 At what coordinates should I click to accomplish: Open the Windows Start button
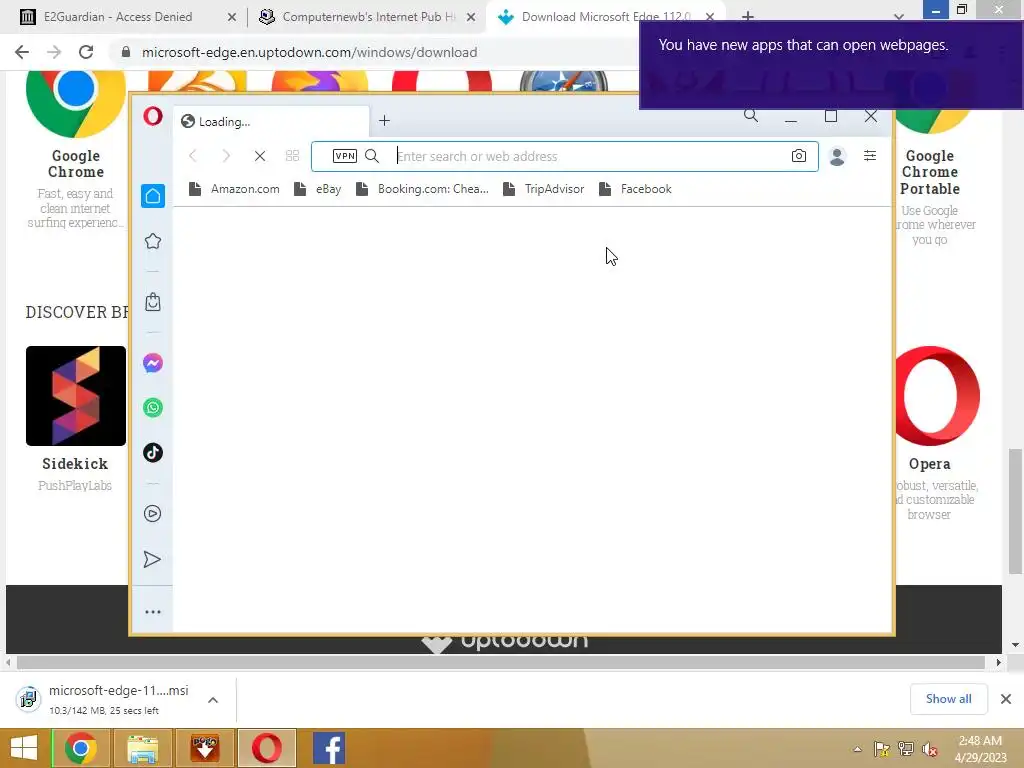point(24,748)
